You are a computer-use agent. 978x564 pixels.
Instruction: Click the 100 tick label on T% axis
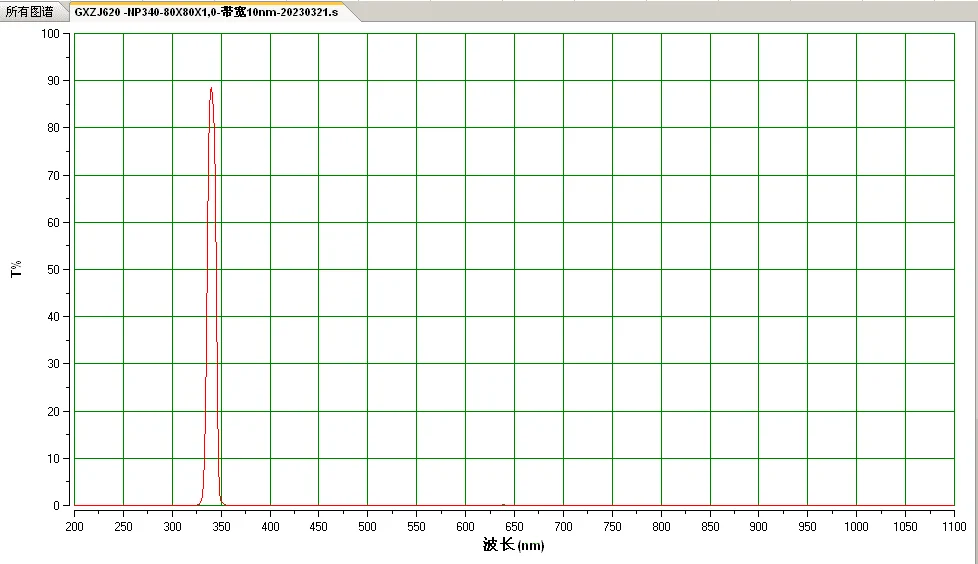click(x=51, y=34)
